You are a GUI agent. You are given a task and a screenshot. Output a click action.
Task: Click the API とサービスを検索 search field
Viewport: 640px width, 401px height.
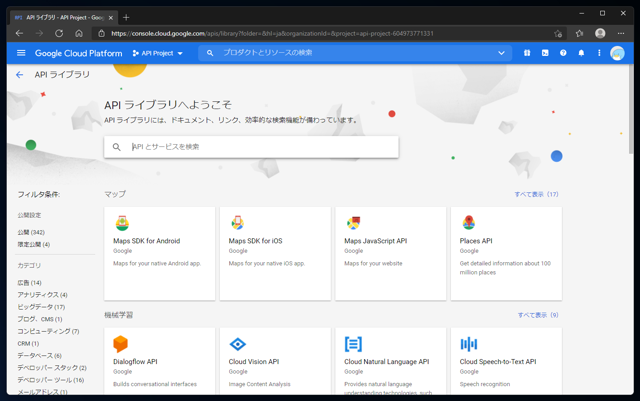coord(251,147)
